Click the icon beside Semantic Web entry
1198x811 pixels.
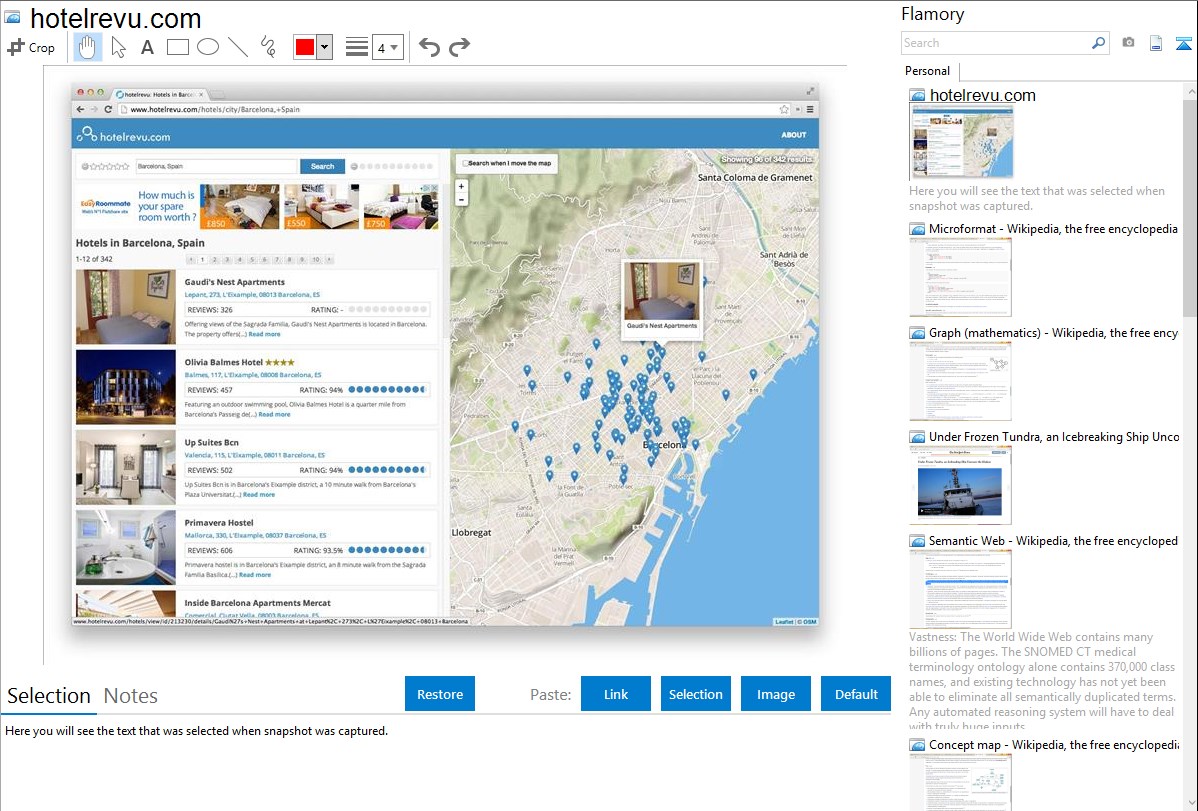point(917,541)
